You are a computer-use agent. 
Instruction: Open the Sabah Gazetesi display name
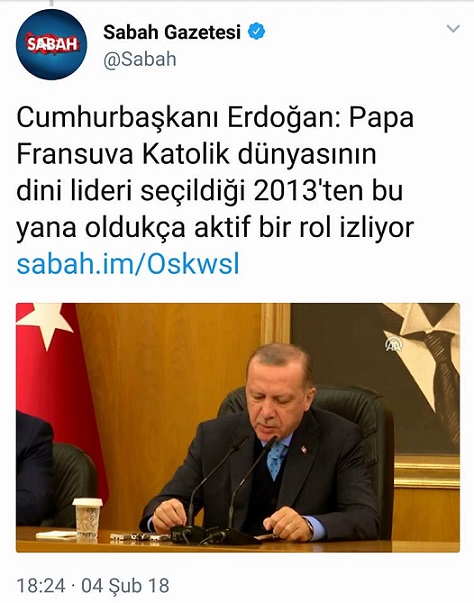pyautogui.click(x=172, y=32)
